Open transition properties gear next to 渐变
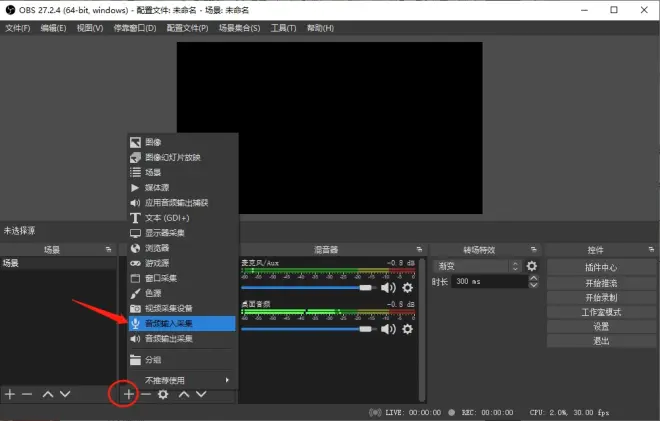The width and height of the screenshot is (660, 421). tap(532, 266)
